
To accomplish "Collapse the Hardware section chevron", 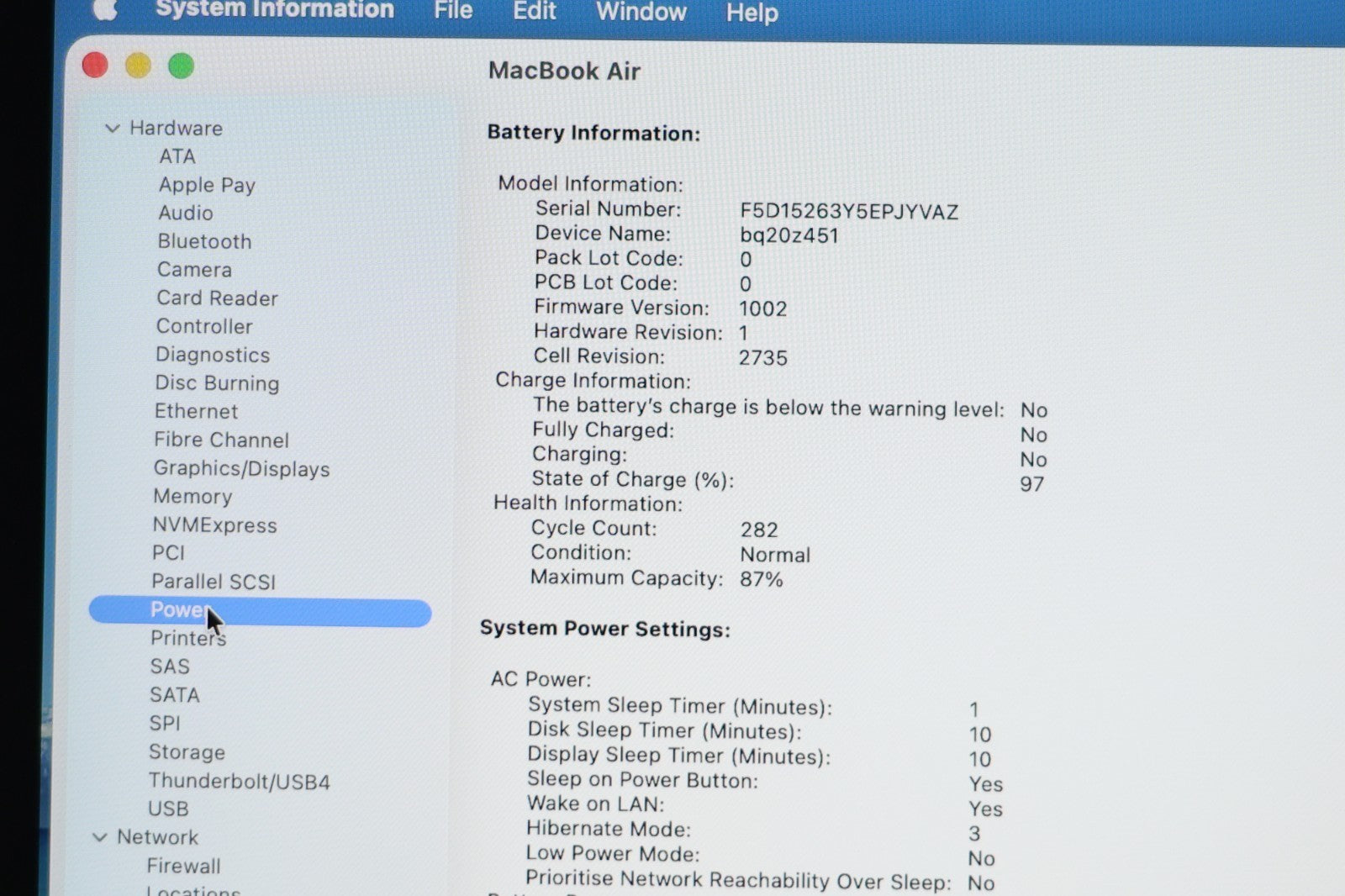I will (x=112, y=129).
